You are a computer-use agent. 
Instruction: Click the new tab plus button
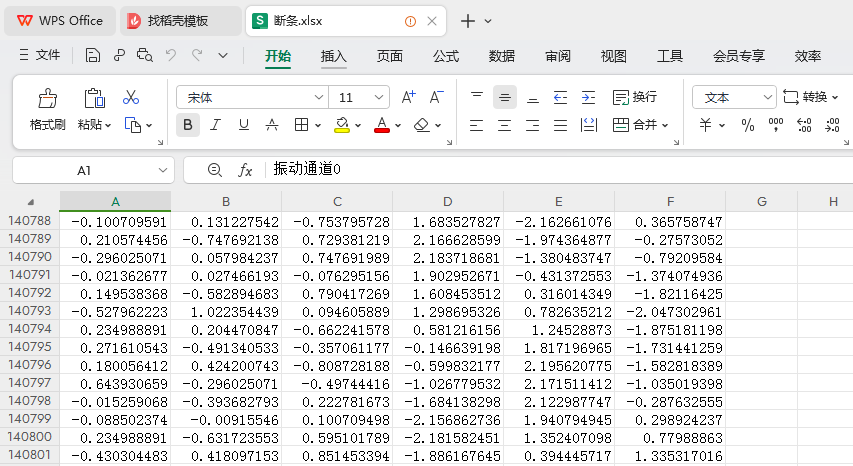tap(468, 21)
